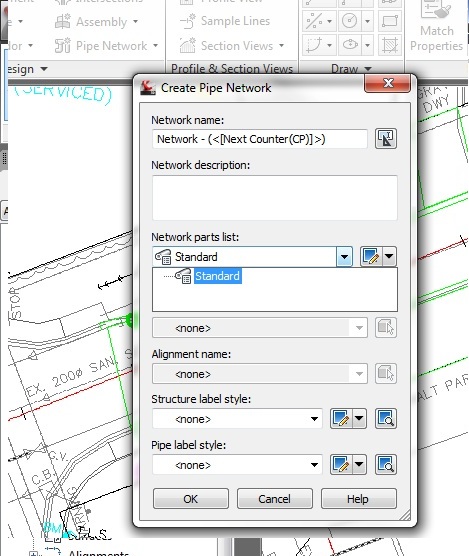469x556 pixels.
Task: Click the Network name input field
Action: coord(259,139)
